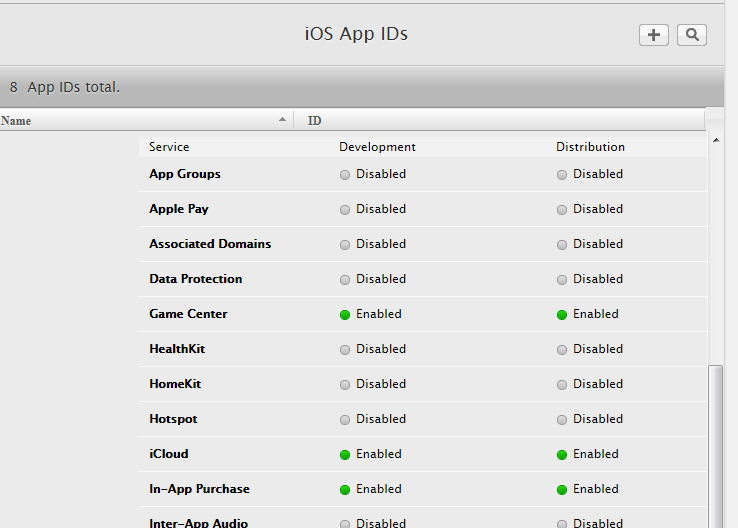Click HomeKit Distribution status dot
738x528 pixels.
tap(562, 385)
